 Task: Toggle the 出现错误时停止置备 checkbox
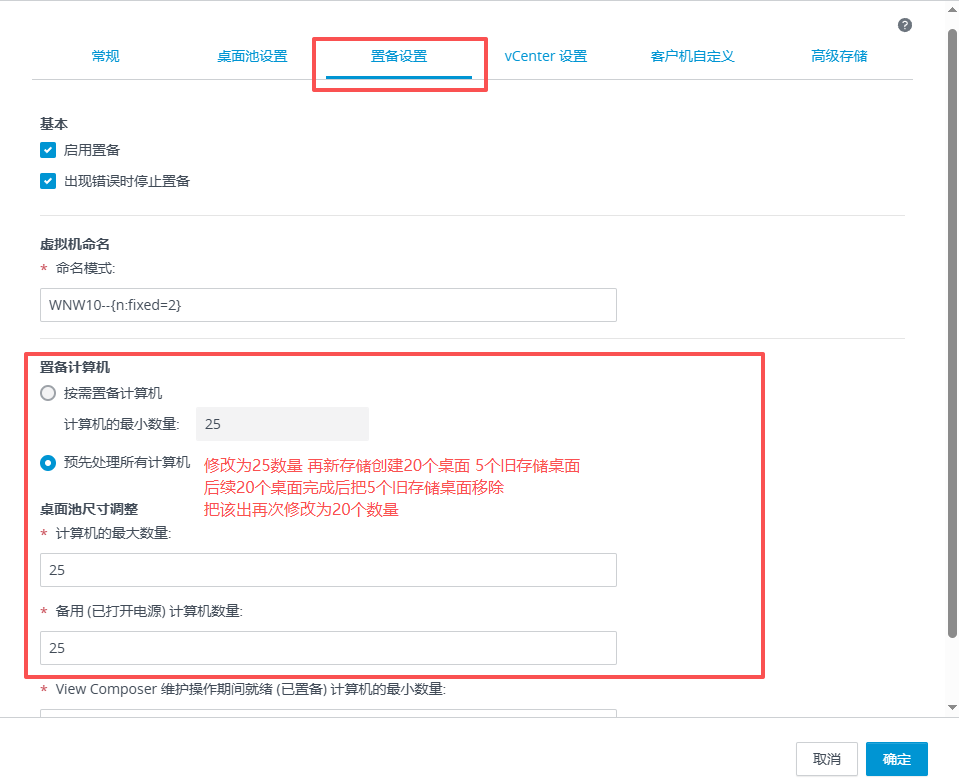click(x=47, y=181)
